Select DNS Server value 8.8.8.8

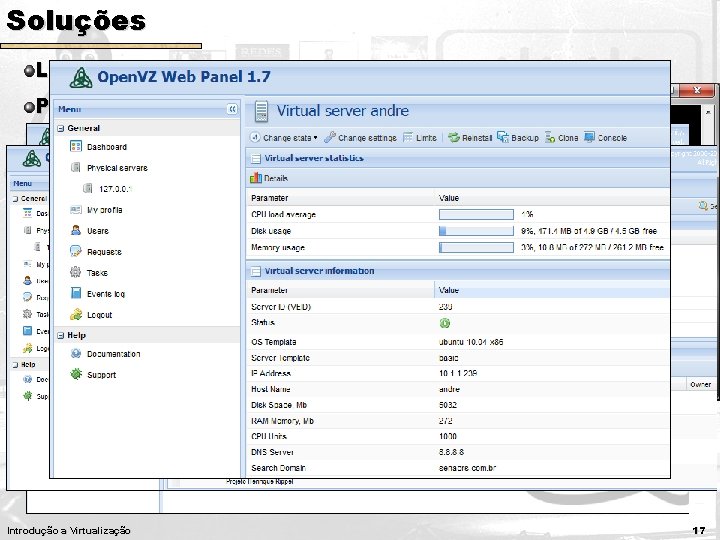(x=451, y=452)
